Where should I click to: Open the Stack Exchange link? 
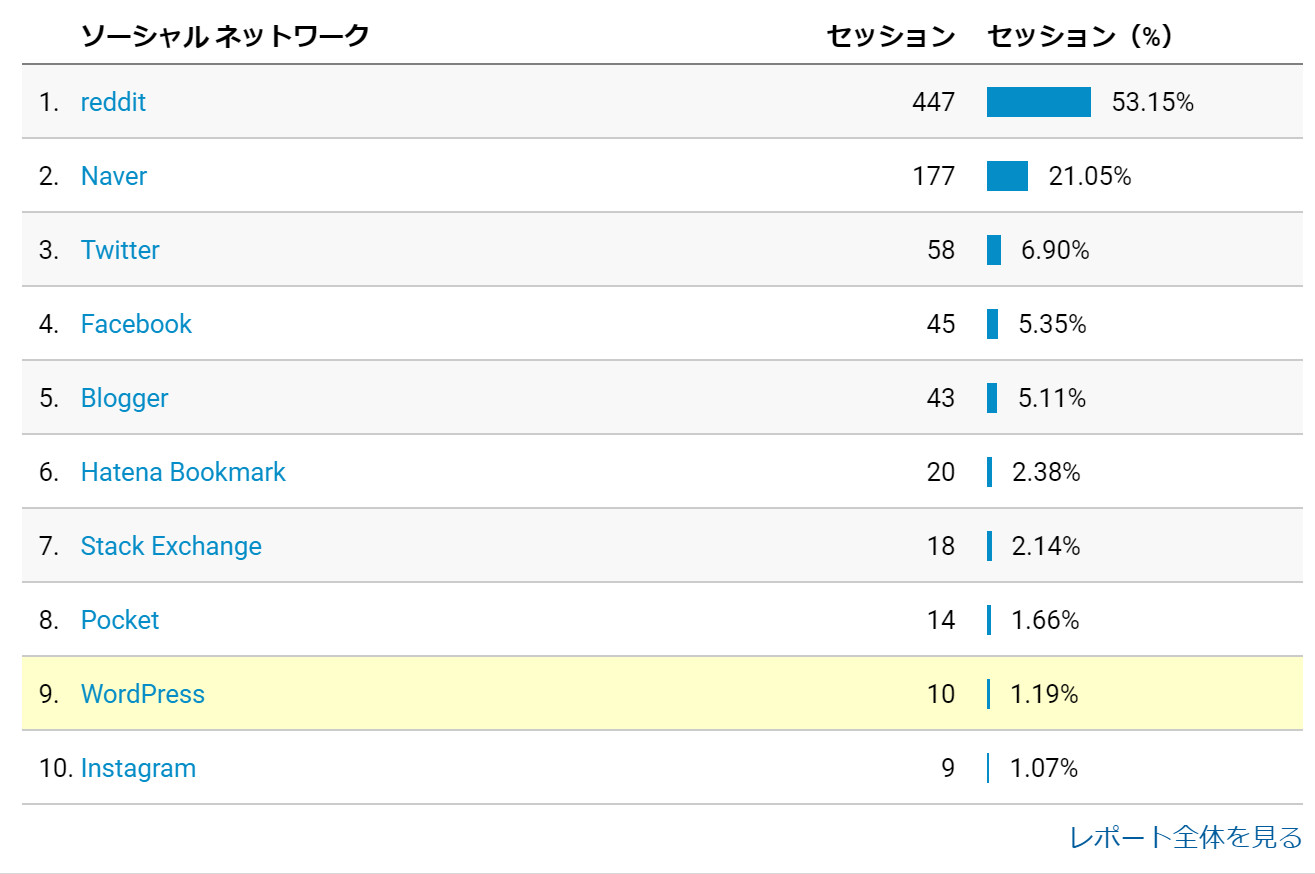pyautogui.click(x=171, y=546)
